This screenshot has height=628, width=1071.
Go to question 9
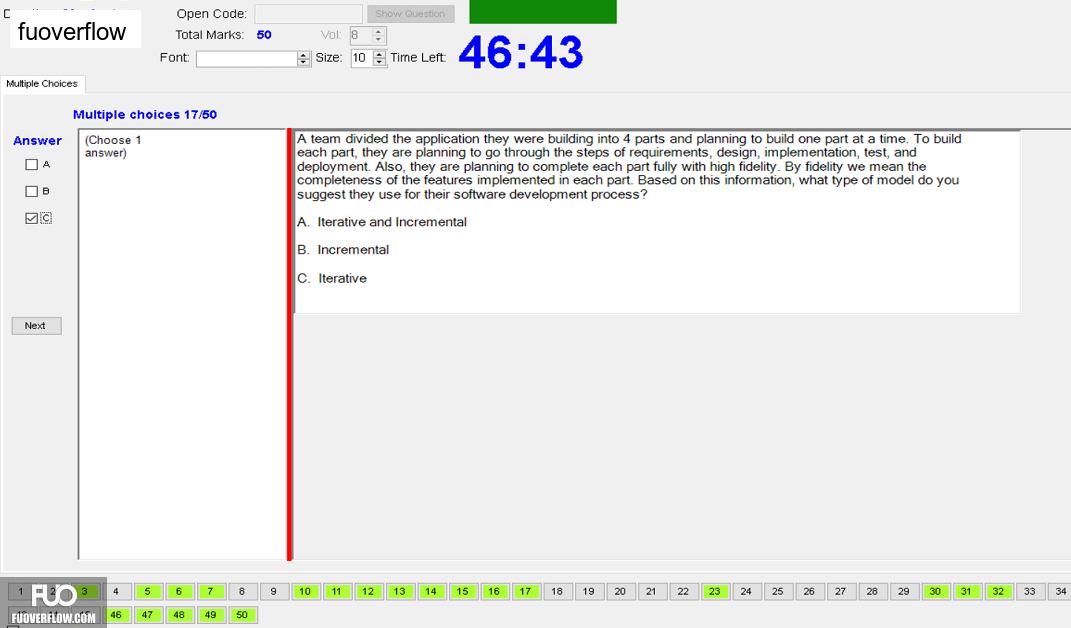(273, 591)
